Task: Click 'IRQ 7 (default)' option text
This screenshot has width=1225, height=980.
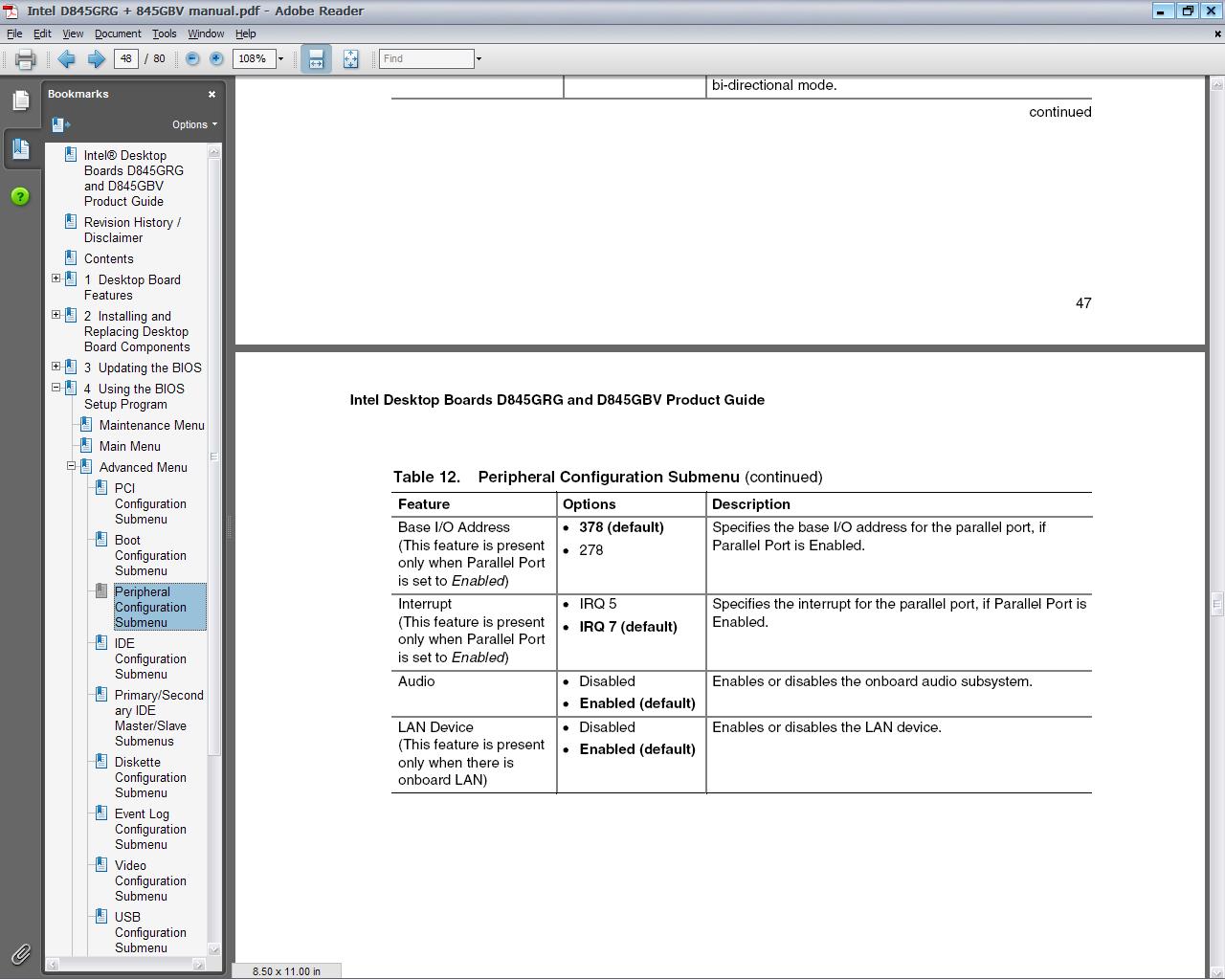Action: (x=628, y=627)
